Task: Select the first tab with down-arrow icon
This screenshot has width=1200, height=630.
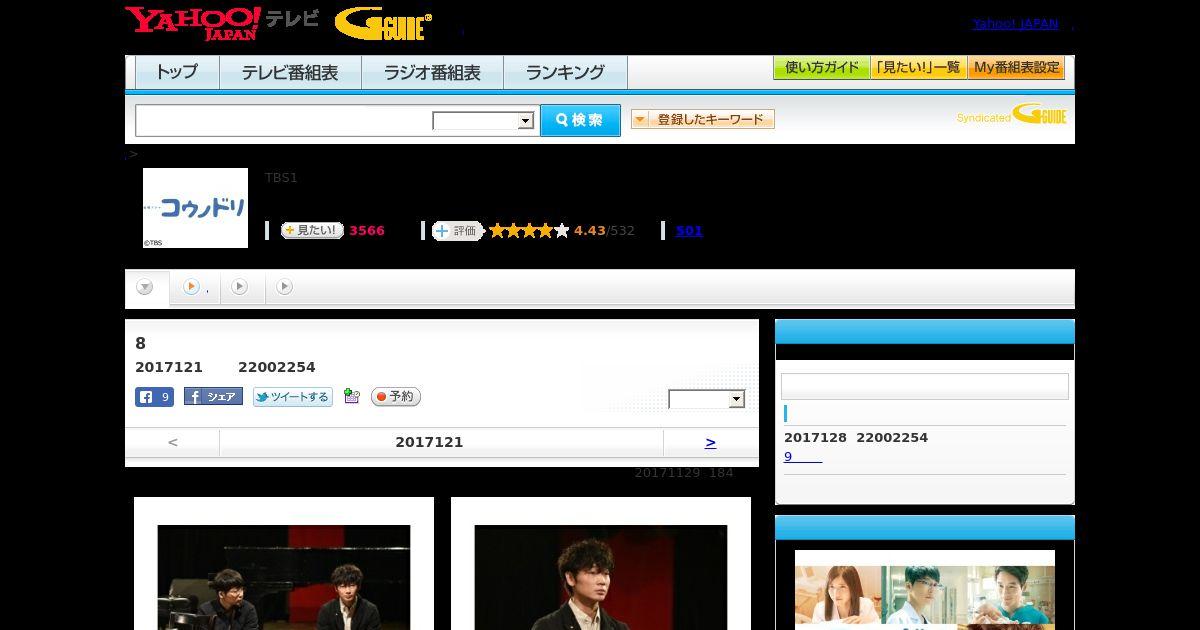Action: [146, 288]
